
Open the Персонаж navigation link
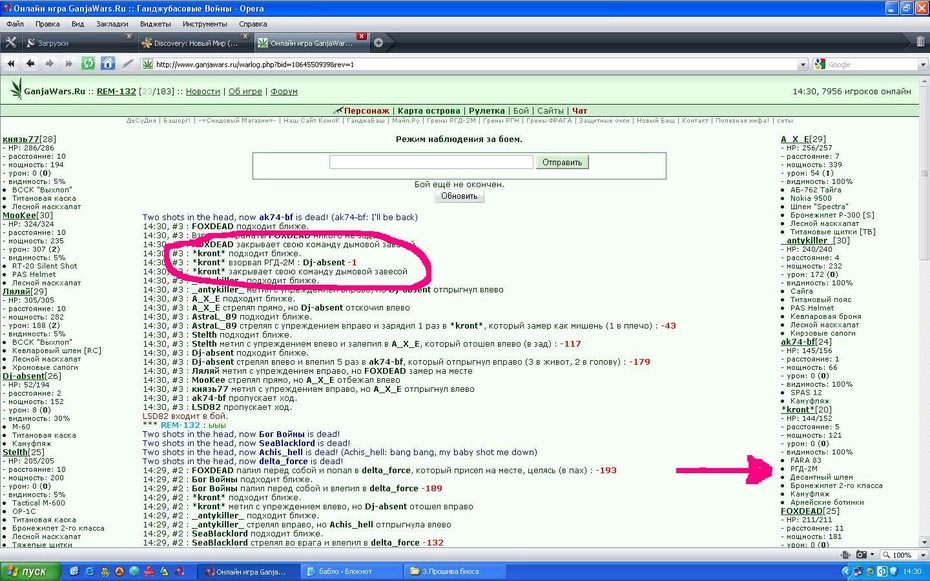(367, 110)
